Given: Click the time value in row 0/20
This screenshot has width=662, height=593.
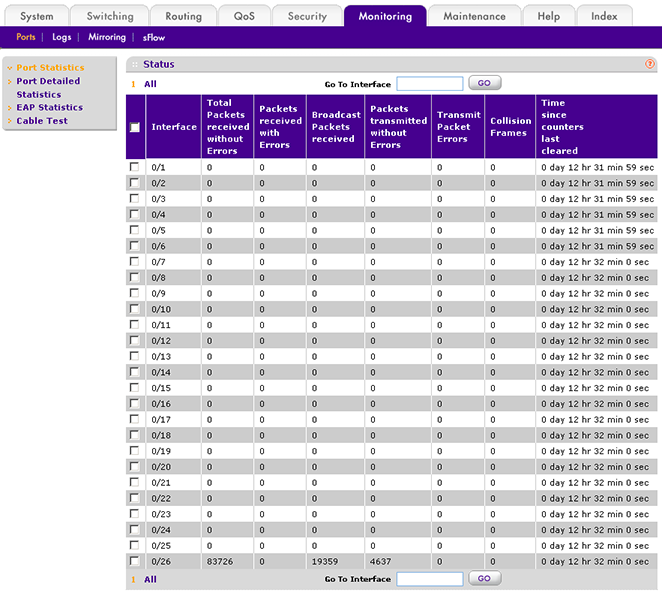Looking at the screenshot, I should [594, 467].
